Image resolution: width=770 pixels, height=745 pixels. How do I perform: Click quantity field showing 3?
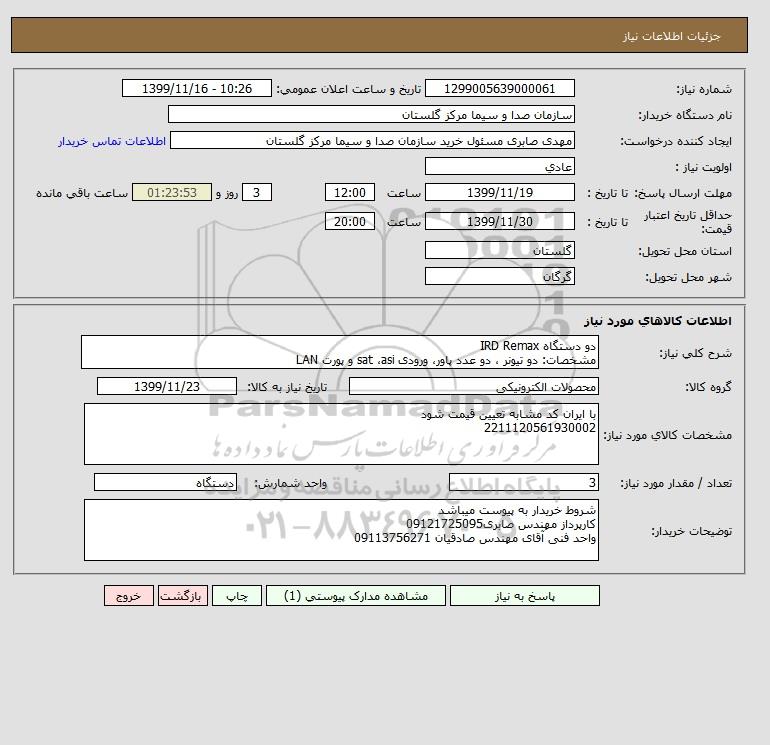523,482
